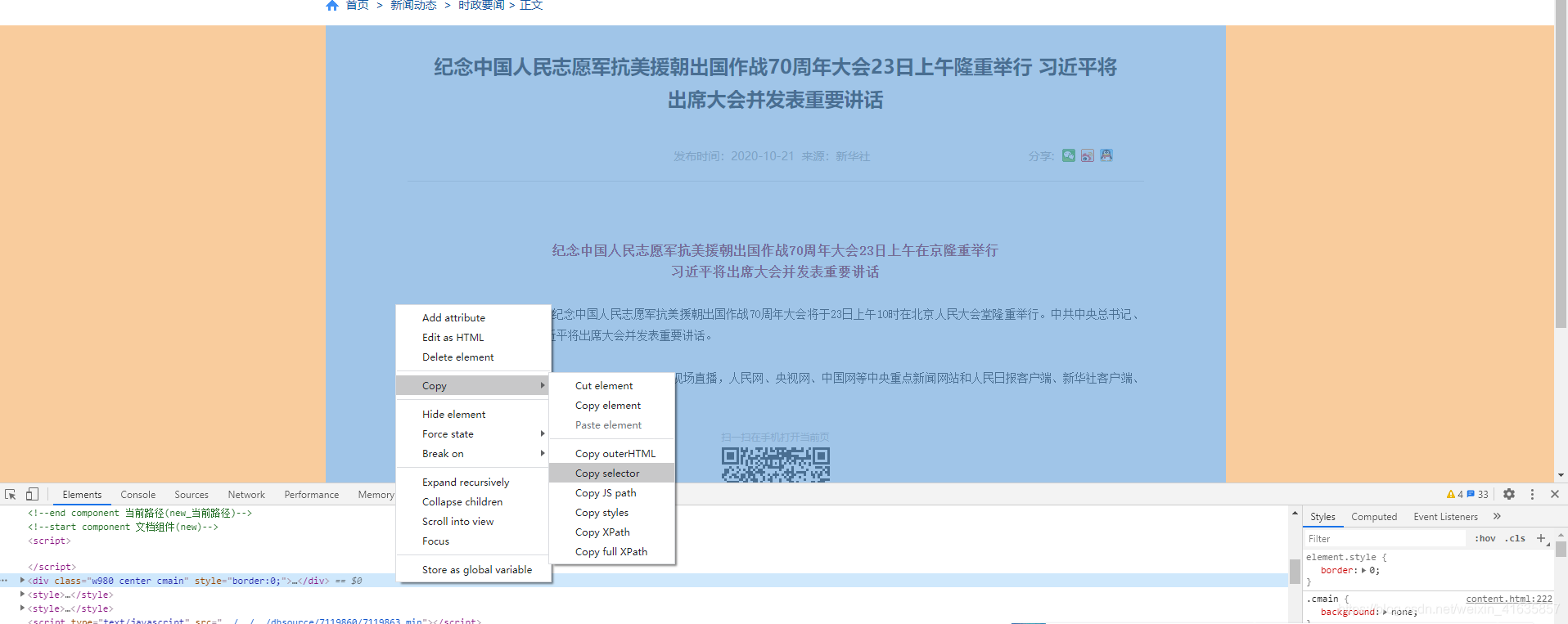Open the Memory tab

coord(375,494)
